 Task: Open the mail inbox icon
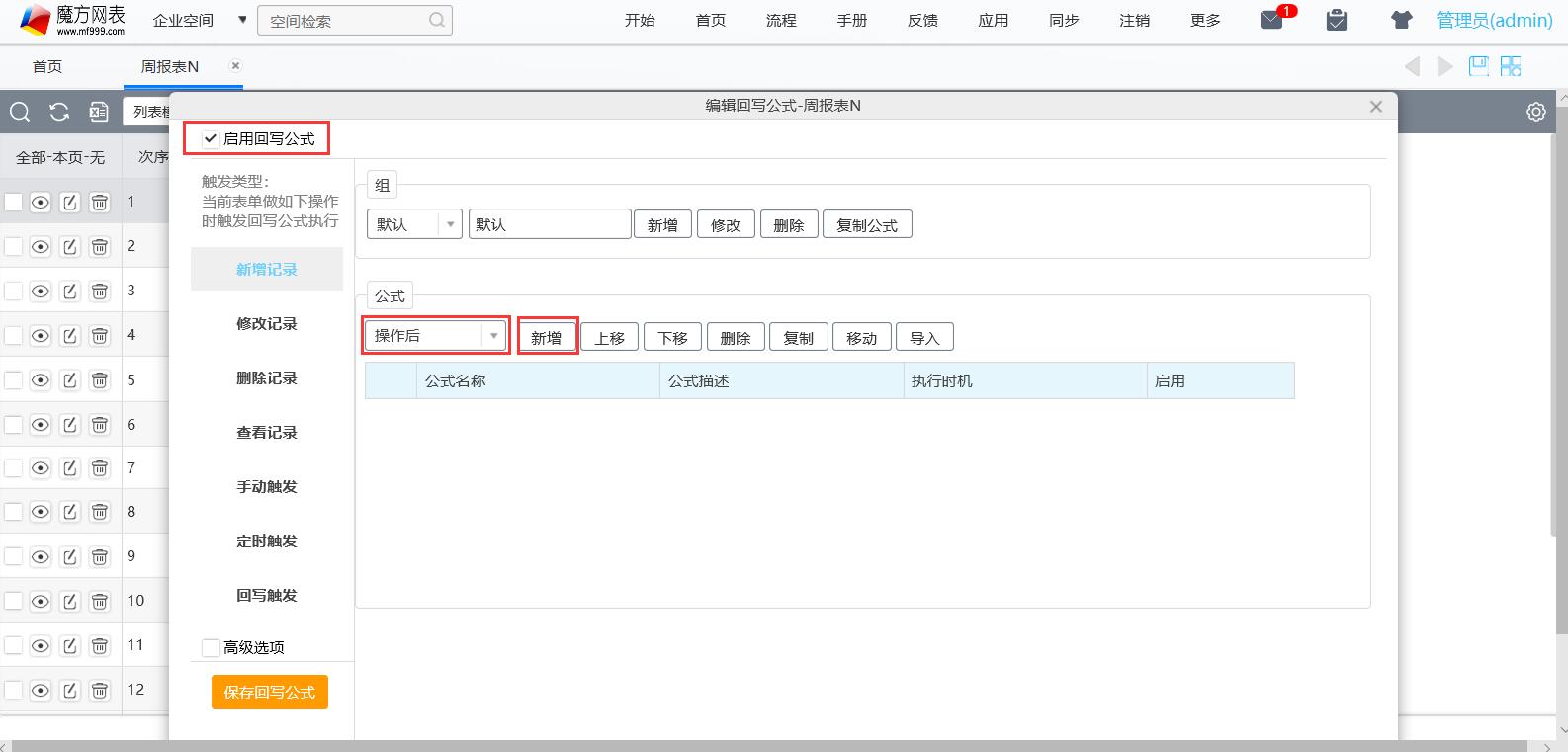[x=1271, y=20]
